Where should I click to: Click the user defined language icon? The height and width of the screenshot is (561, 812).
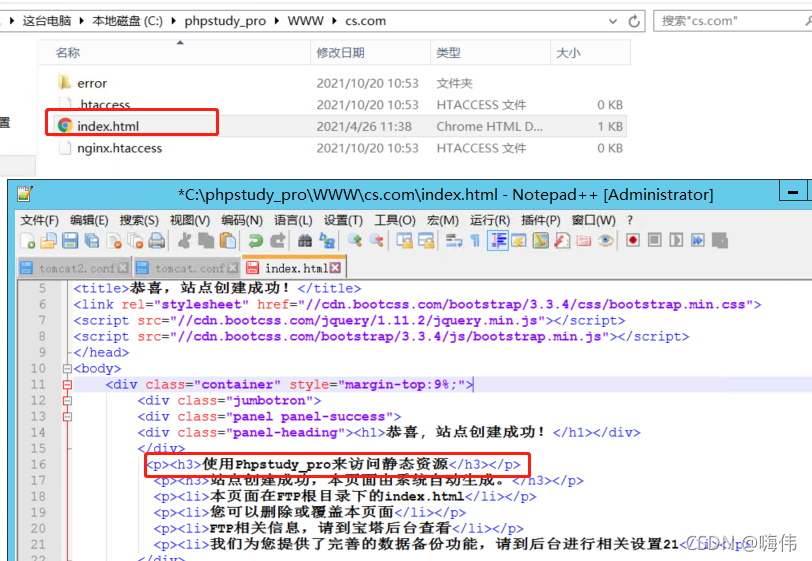519,240
